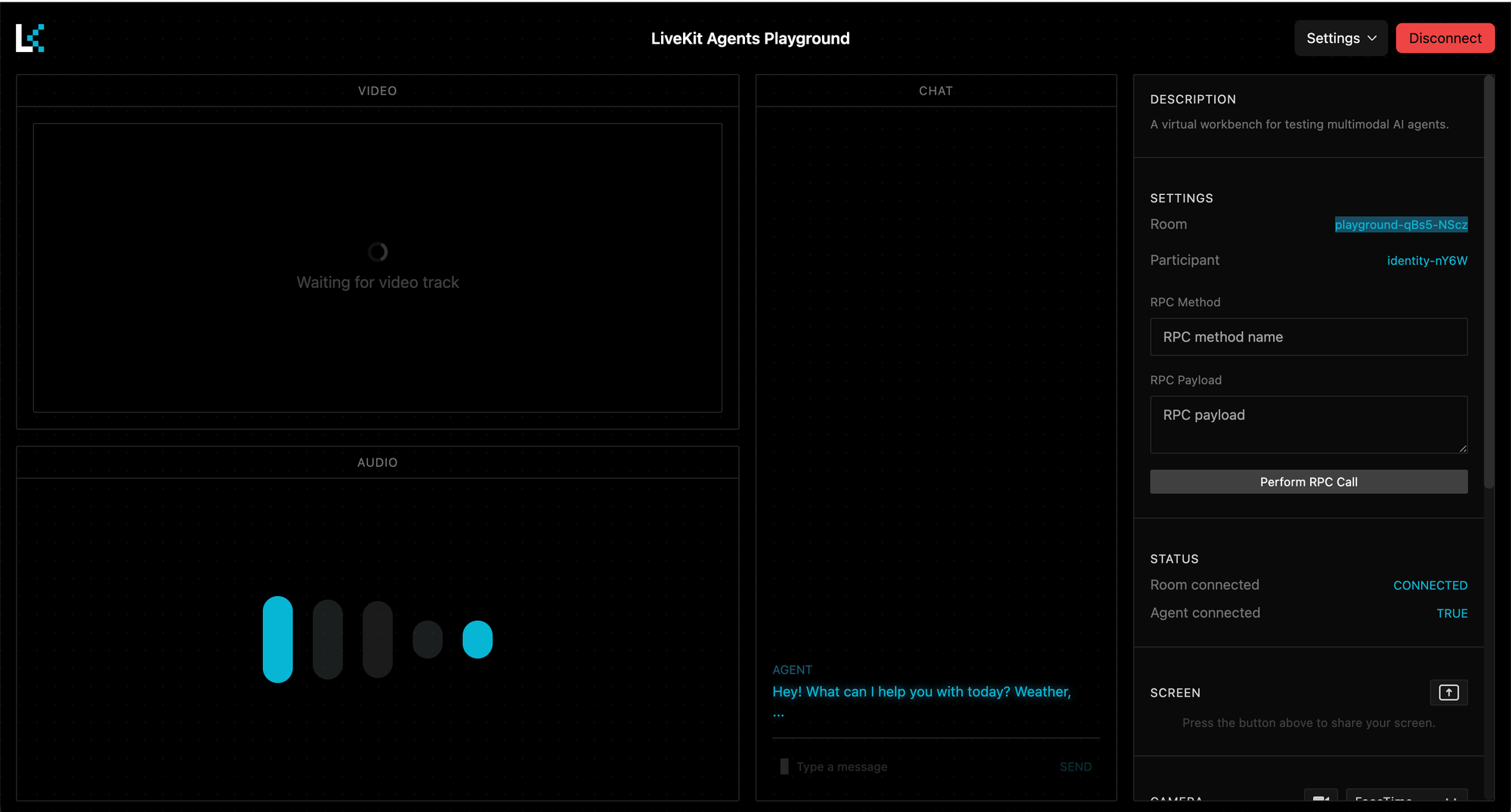Click the RPC Payload label

coord(1185,380)
